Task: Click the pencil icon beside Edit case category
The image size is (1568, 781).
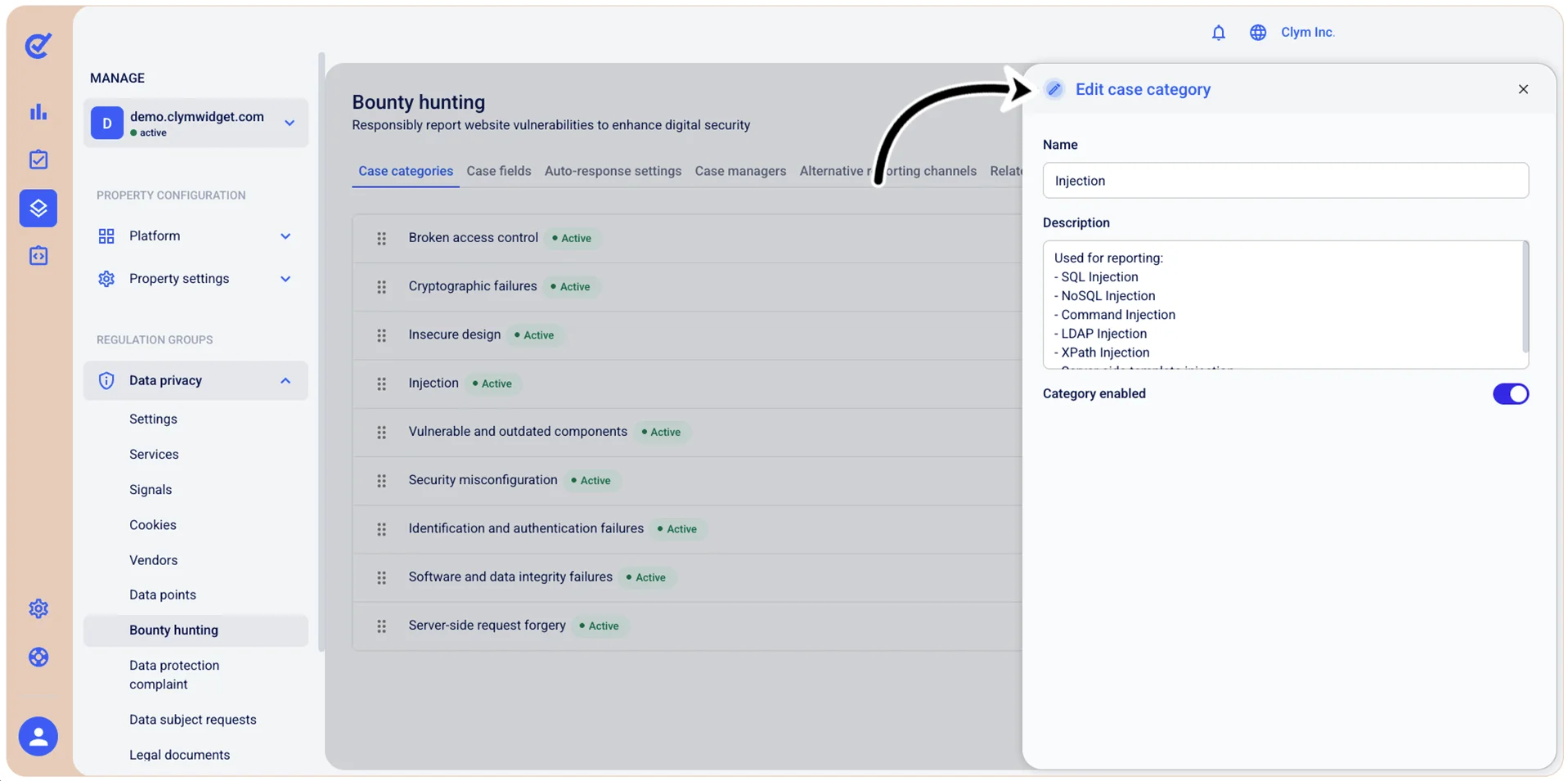Action: click(x=1054, y=89)
